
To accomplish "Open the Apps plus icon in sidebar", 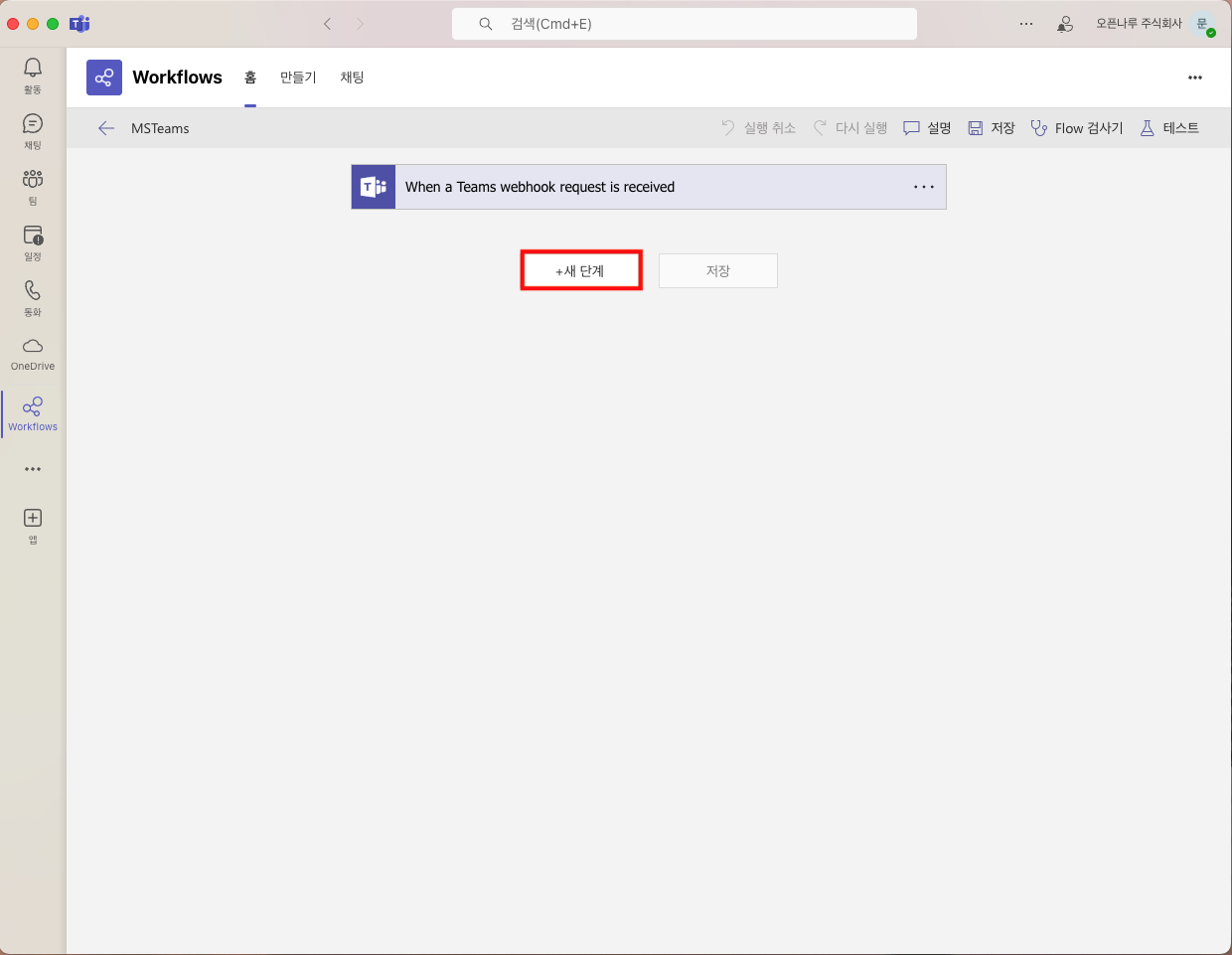I will click(x=33, y=519).
